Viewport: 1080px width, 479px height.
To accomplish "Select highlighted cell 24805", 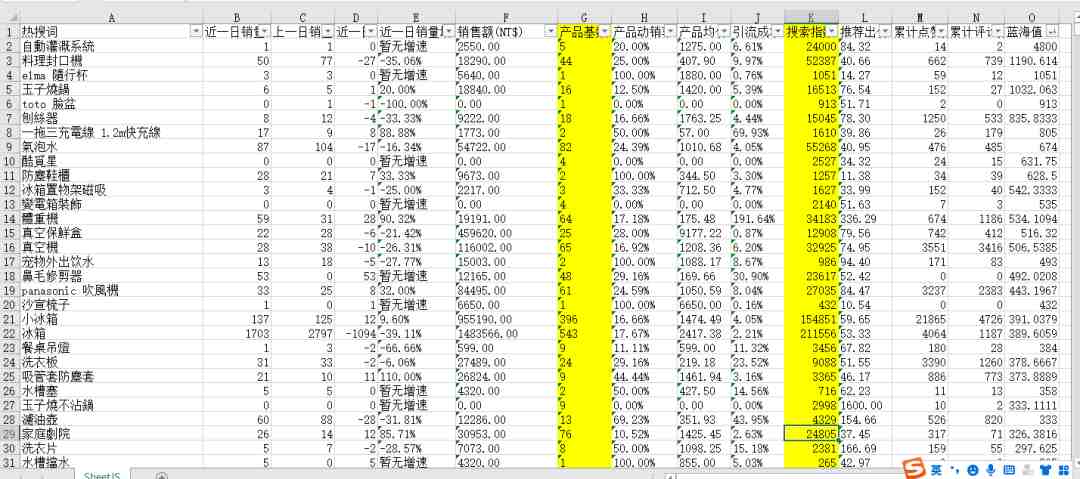I will tap(811, 434).
